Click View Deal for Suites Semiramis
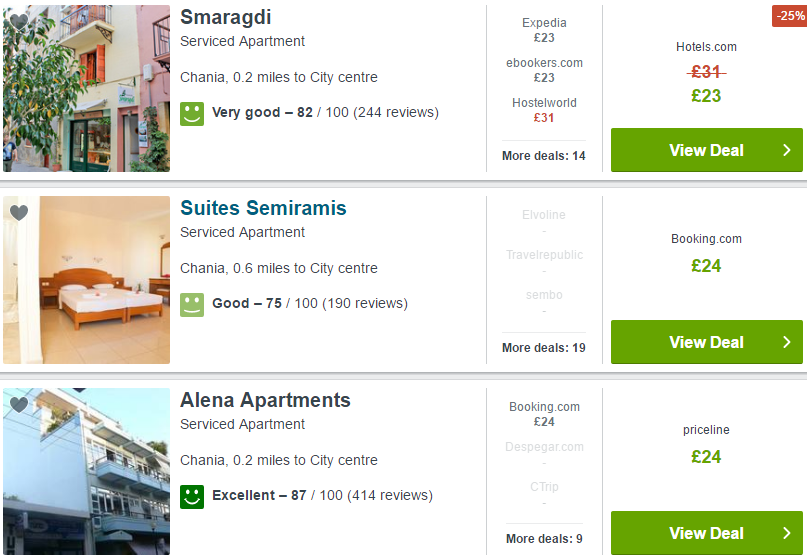 click(x=707, y=342)
